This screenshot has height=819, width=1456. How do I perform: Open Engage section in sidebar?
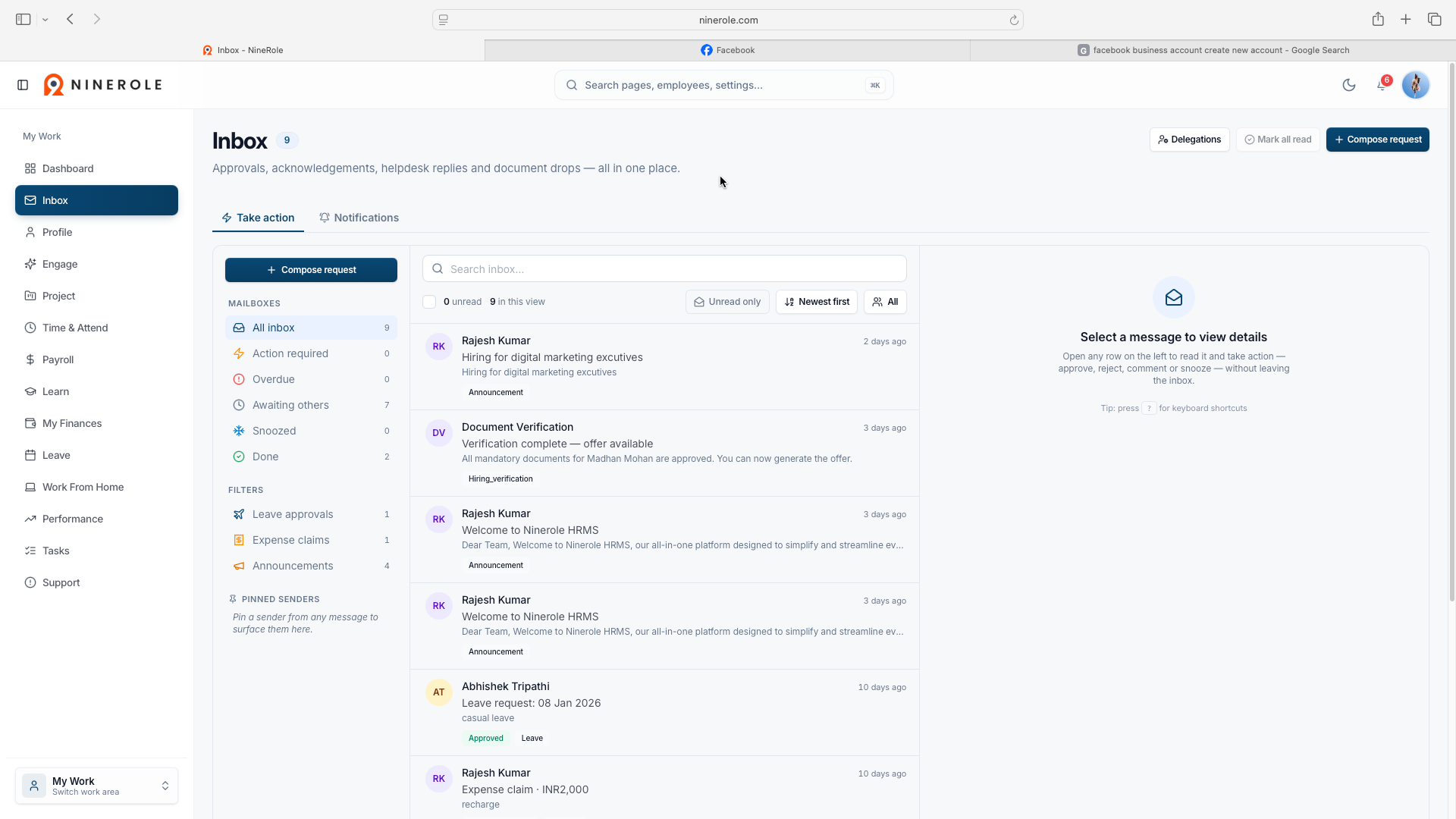[96, 264]
